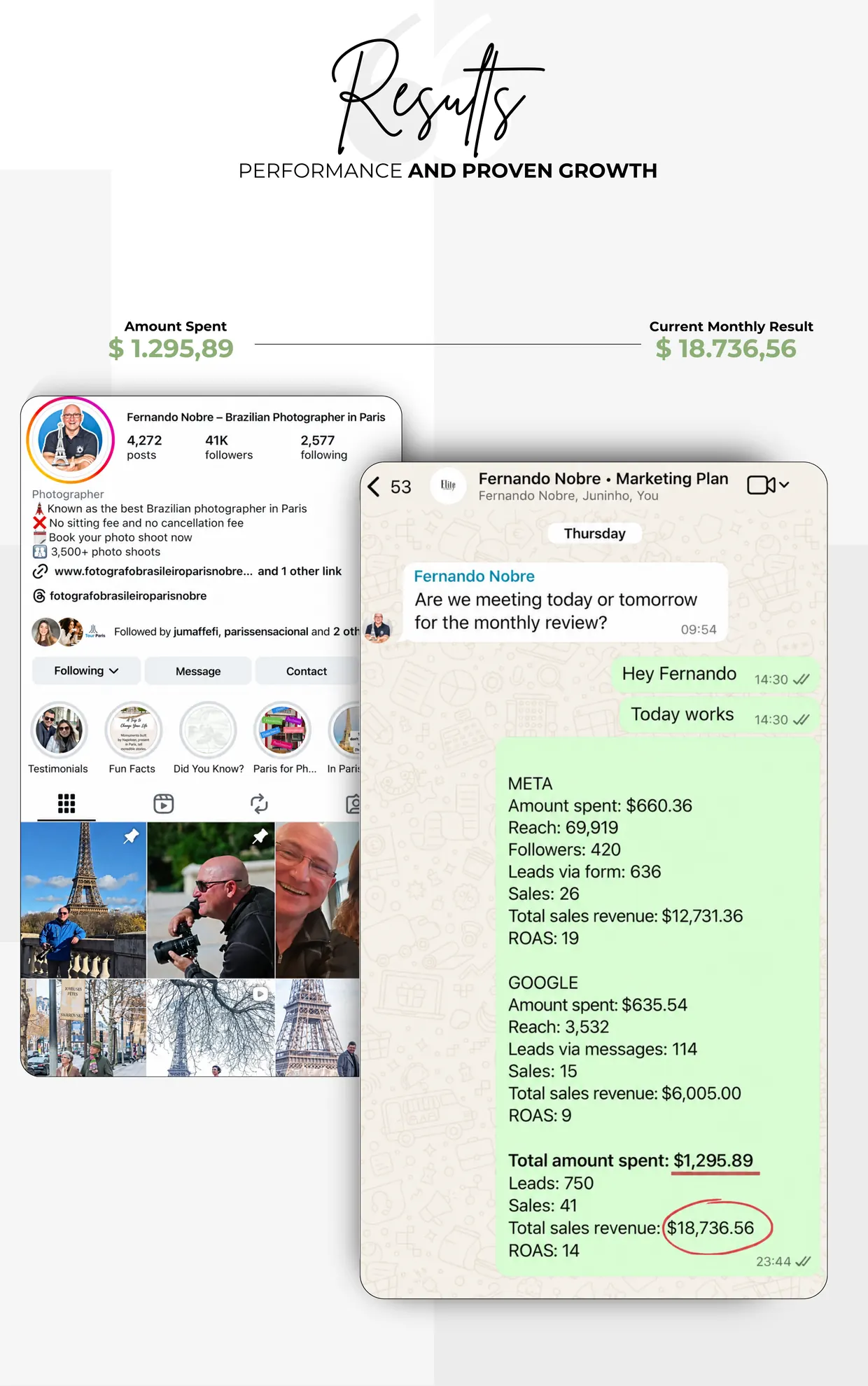
Task: Open the Following dropdown button
Action: click(86, 671)
